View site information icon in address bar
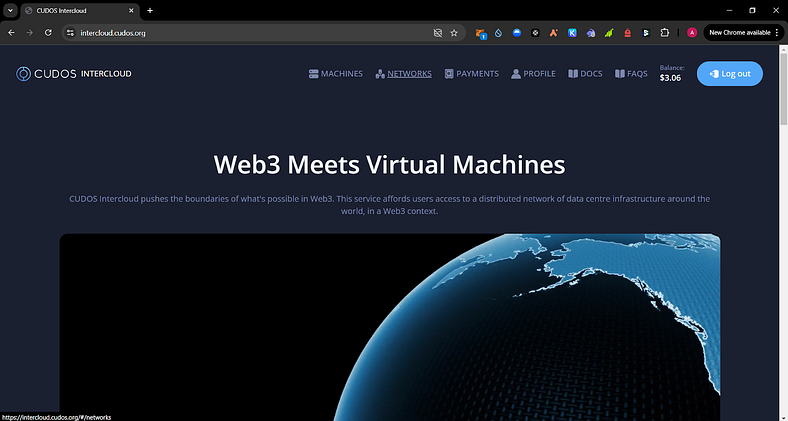The image size is (788, 421). [x=70, y=33]
